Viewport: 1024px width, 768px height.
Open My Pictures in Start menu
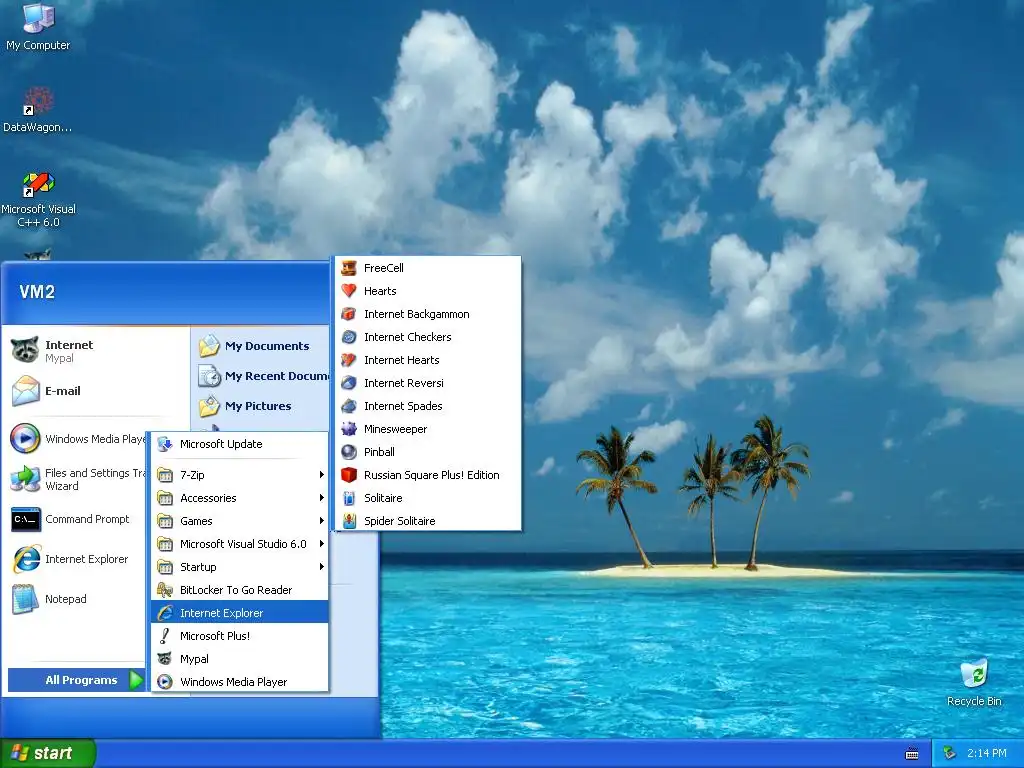click(261, 406)
